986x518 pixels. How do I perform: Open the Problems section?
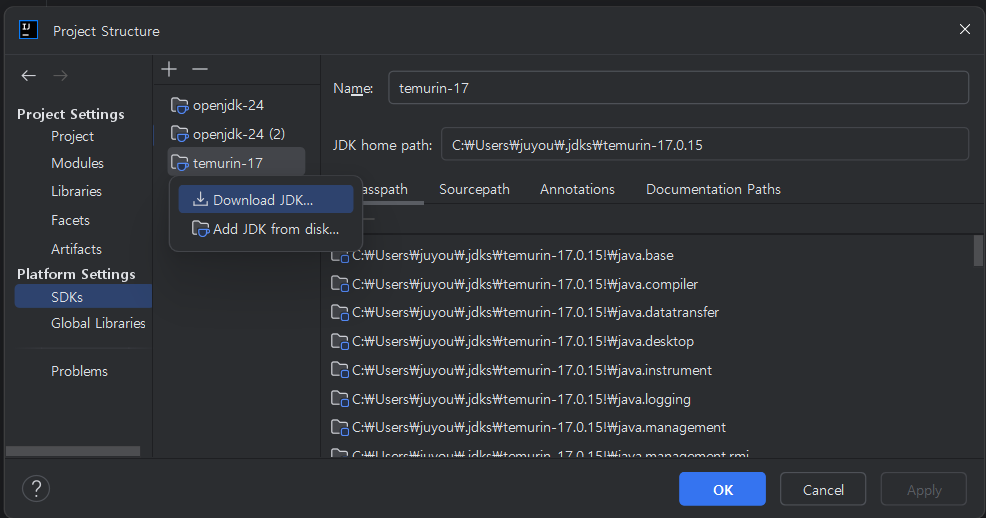[79, 372]
